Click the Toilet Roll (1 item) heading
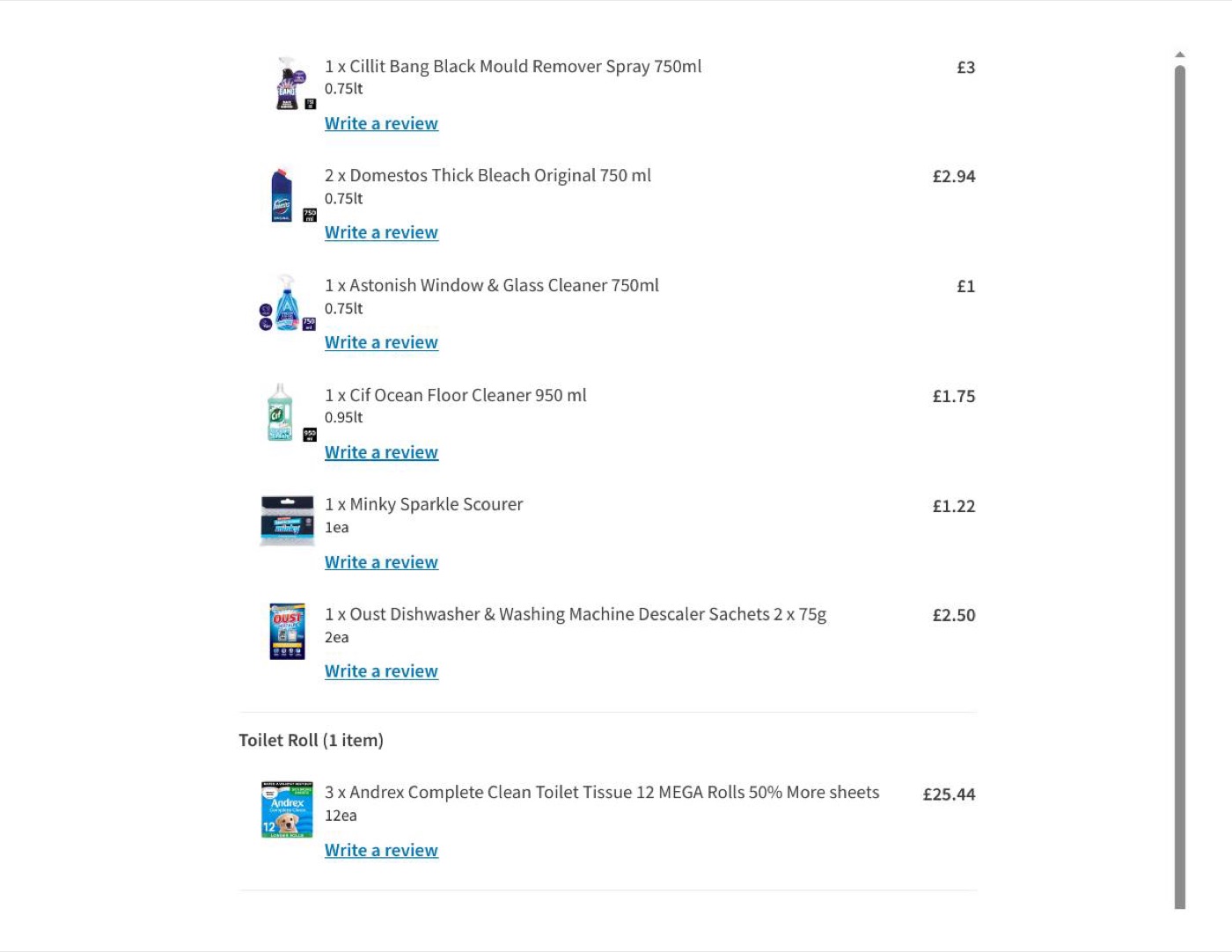The width and height of the screenshot is (1232, 952). pos(311,740)
